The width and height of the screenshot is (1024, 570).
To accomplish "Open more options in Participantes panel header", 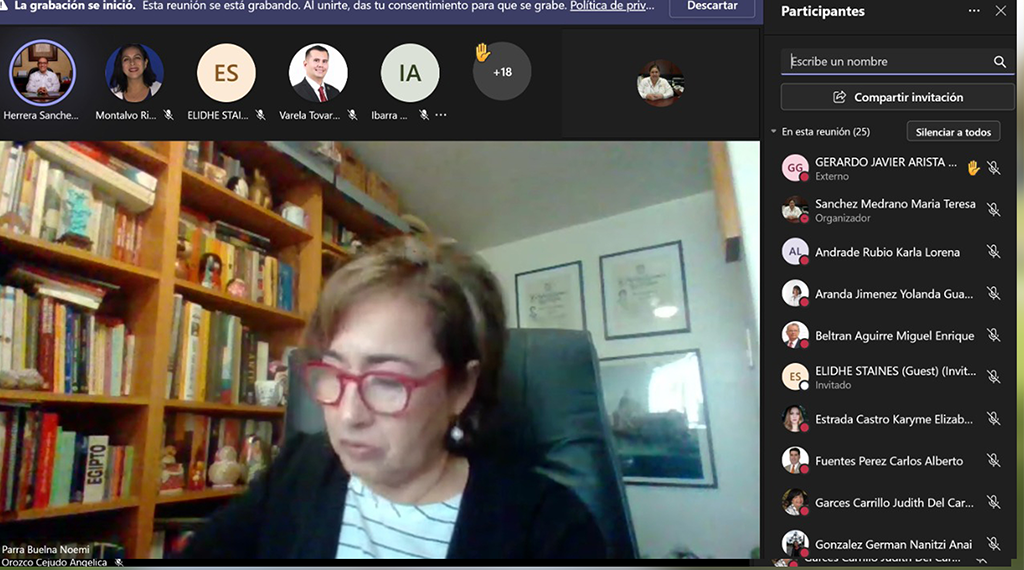I will point(974,11).
